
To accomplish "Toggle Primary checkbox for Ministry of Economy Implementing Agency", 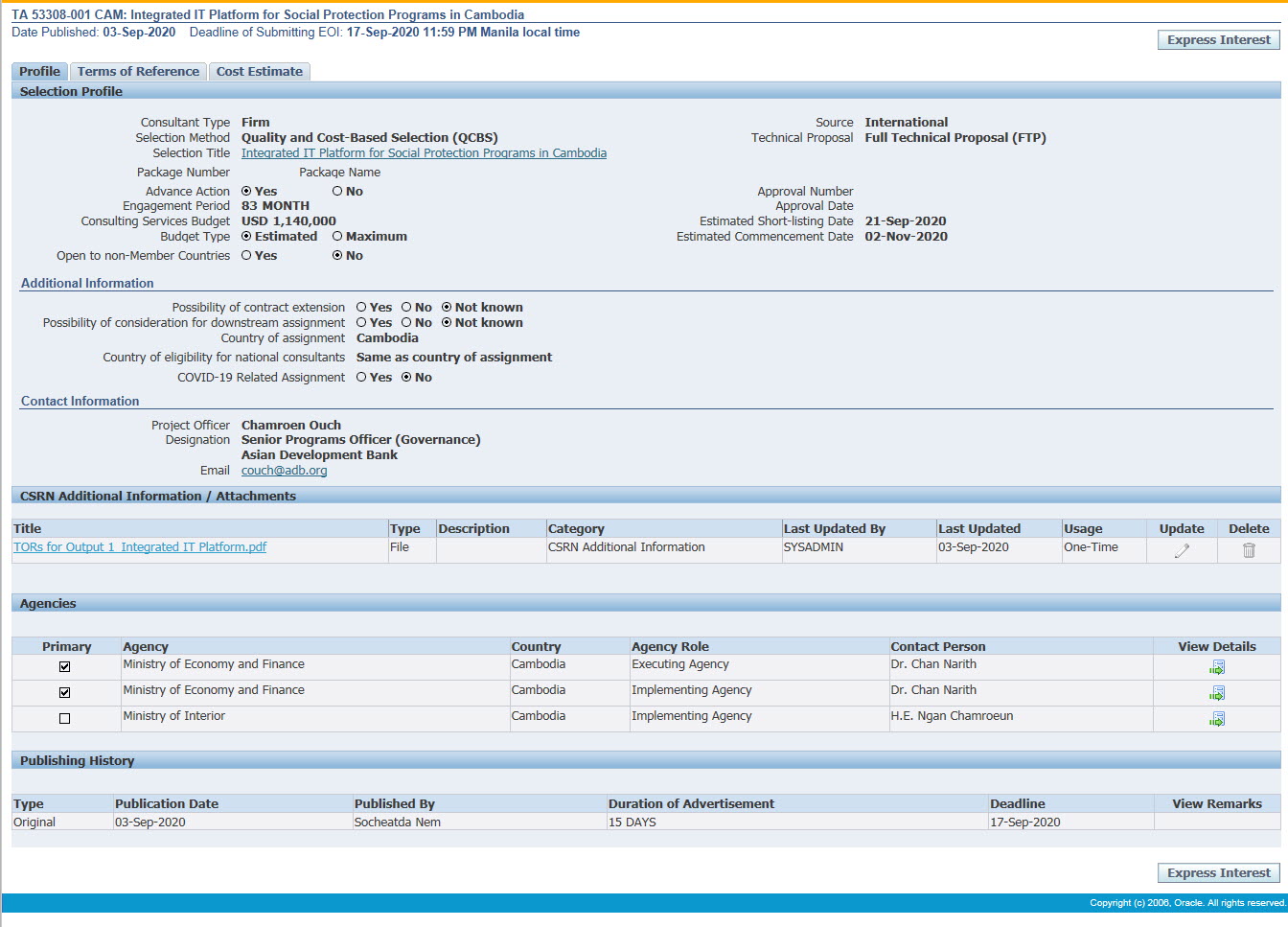I will coord(65,692).
